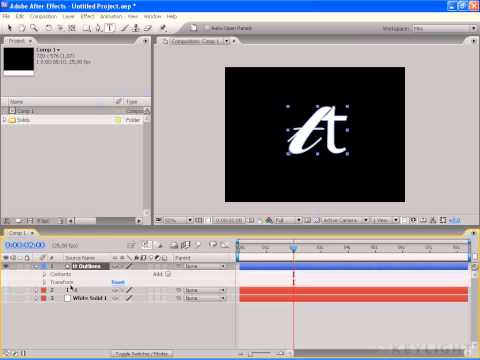Toggle visibility of layer 2 text layer
The height and width of the screenshot is (360, 480).
pyautogui.click(x=6, y=290)
